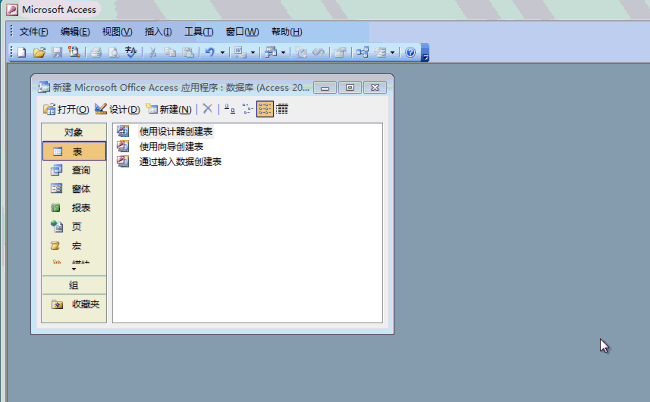Open the Relationships toolbar icon
Viewport: 650px width, 402px height.
pos(362,53)
